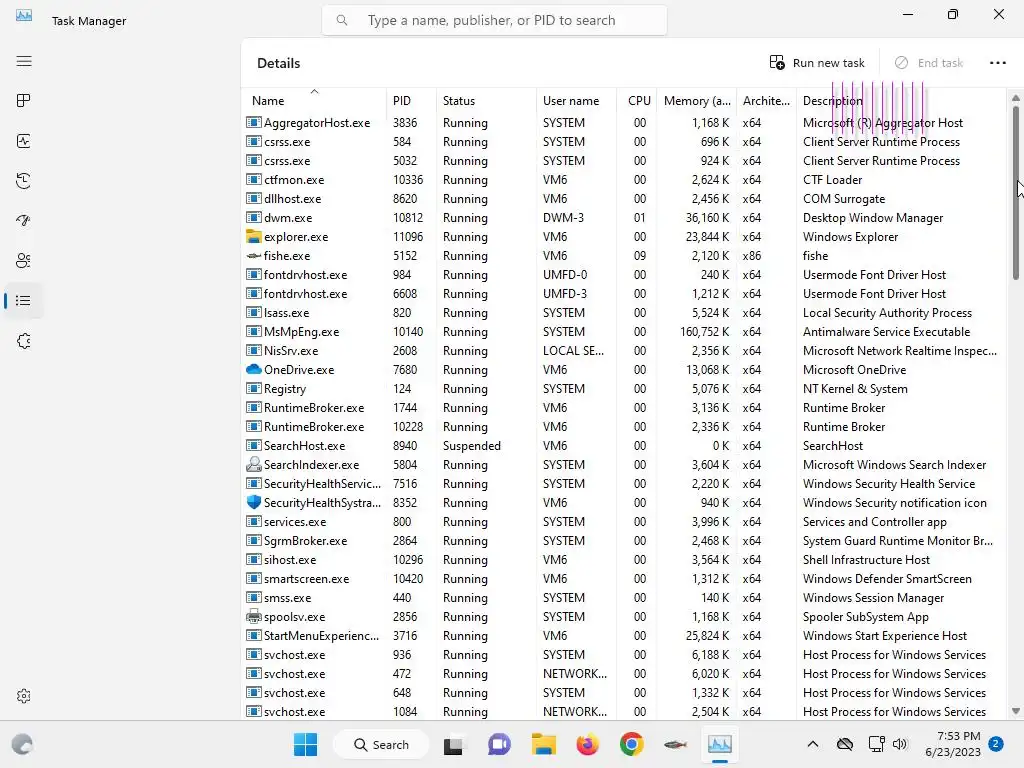Sort by the User name column
The image size is (1024, 768).
(x=576, y=101)
